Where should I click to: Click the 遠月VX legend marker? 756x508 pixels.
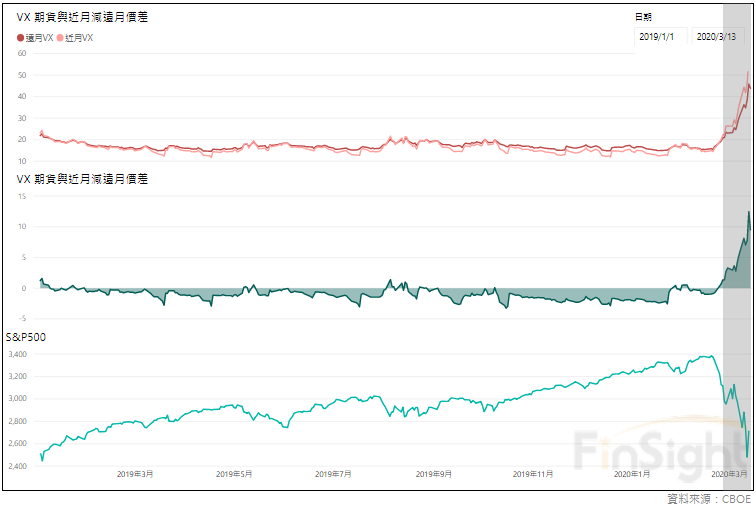(x=21, y=37)
